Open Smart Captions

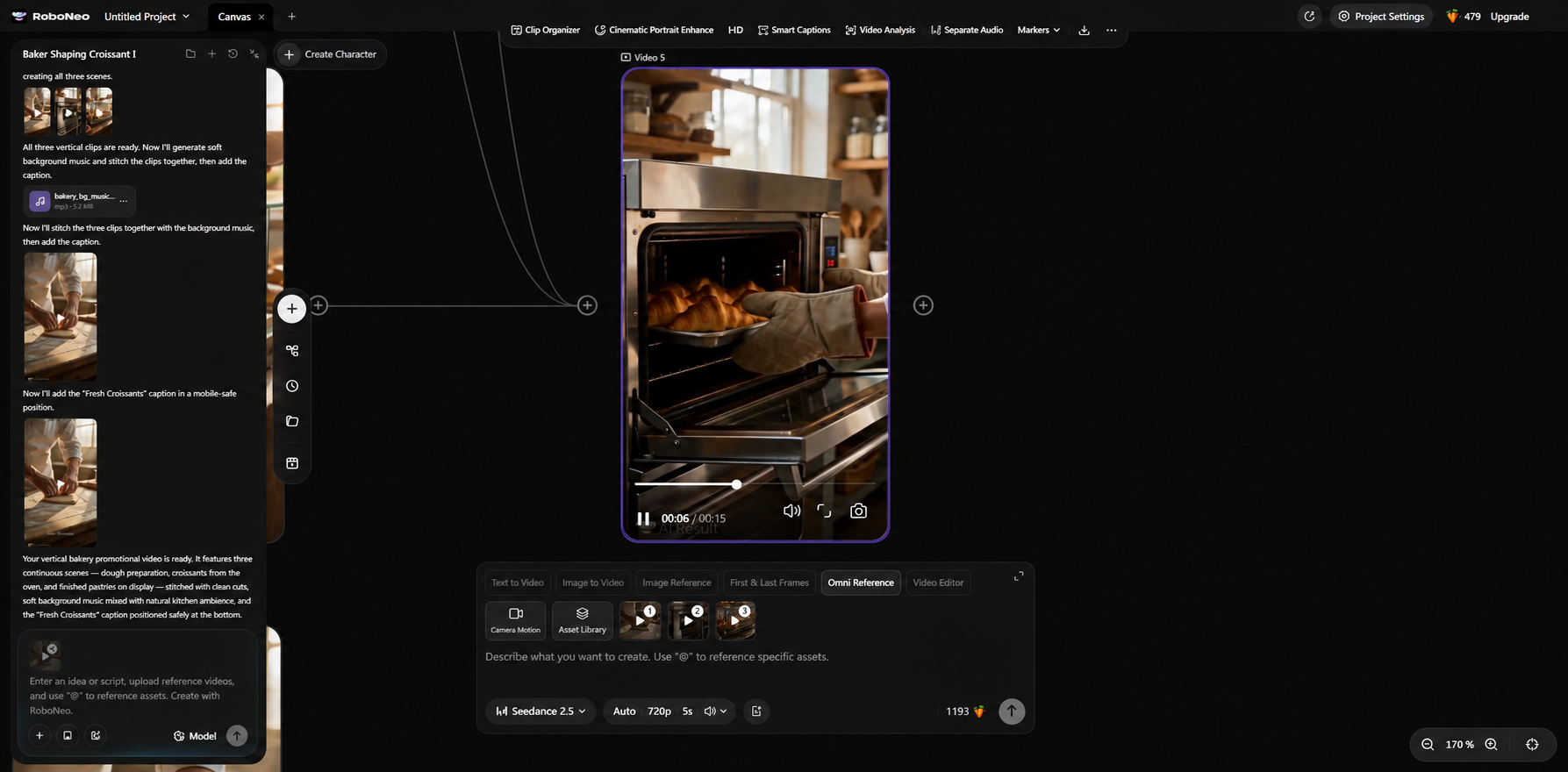click(794, 30)
